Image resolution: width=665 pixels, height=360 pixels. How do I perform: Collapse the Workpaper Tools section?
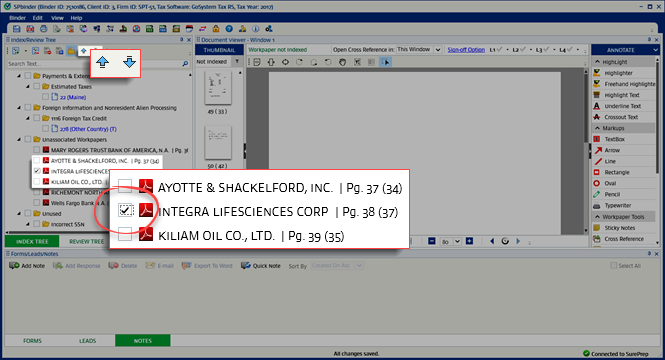[598, 217]
